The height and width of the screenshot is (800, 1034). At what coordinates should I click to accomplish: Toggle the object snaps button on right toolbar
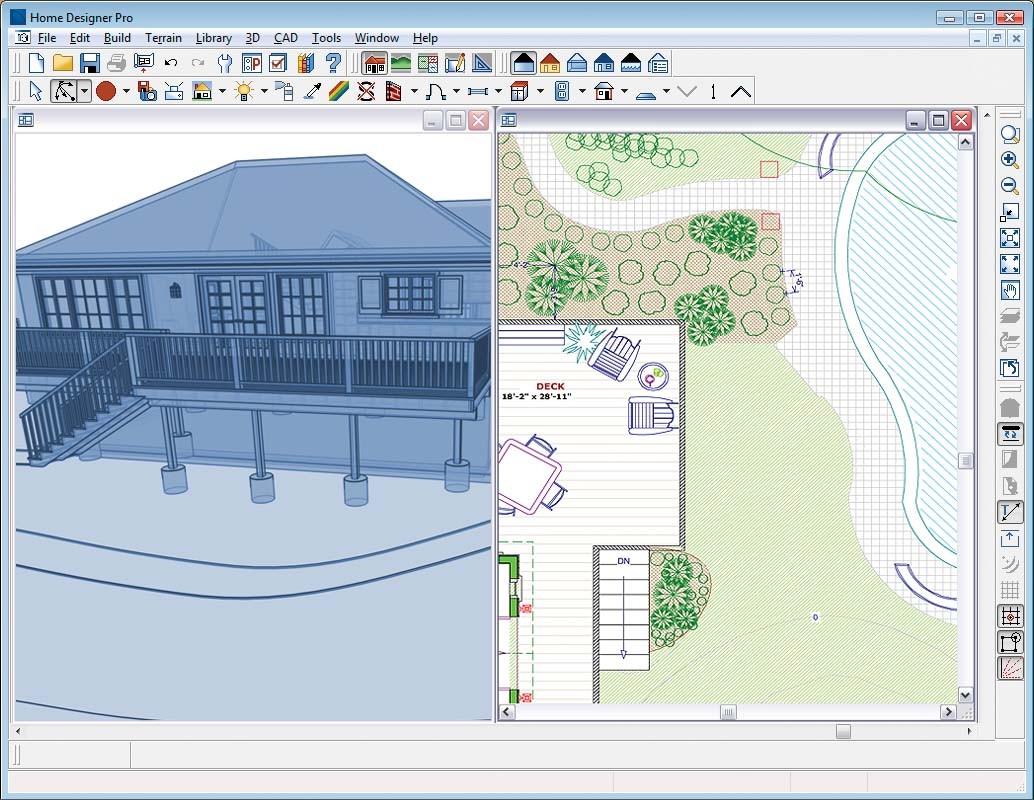click(1009, 642)
